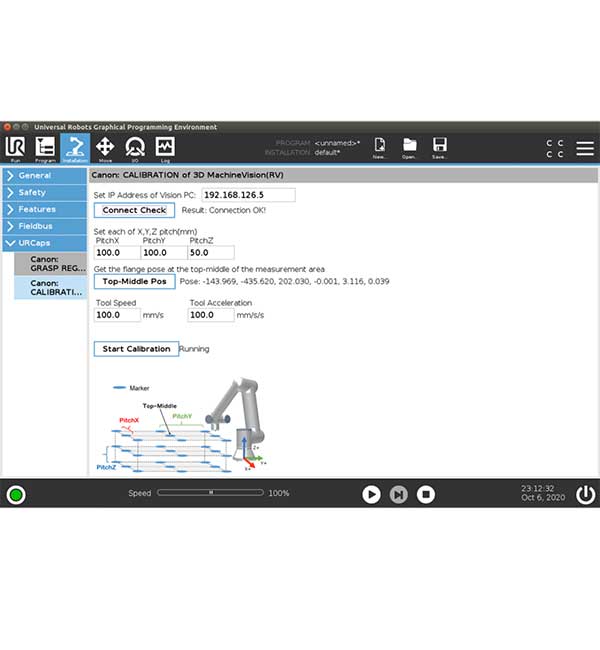600x650 pixels.
Task: Click the PitchZ input field
Action: point(211,252)
